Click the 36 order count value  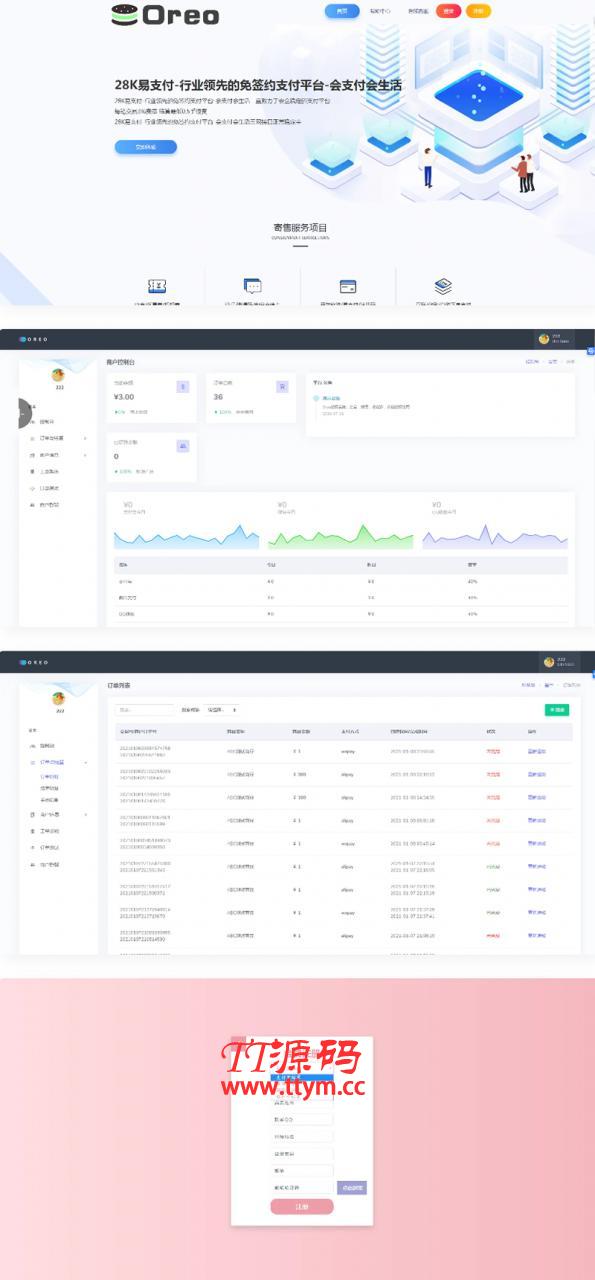point(218,397)
